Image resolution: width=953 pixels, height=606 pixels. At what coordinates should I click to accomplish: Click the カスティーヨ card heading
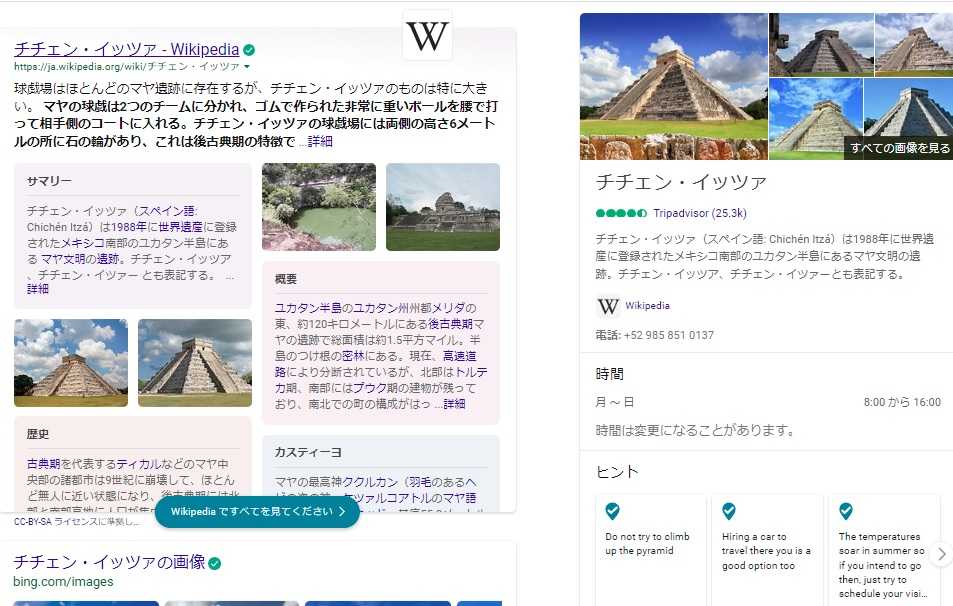308,452
